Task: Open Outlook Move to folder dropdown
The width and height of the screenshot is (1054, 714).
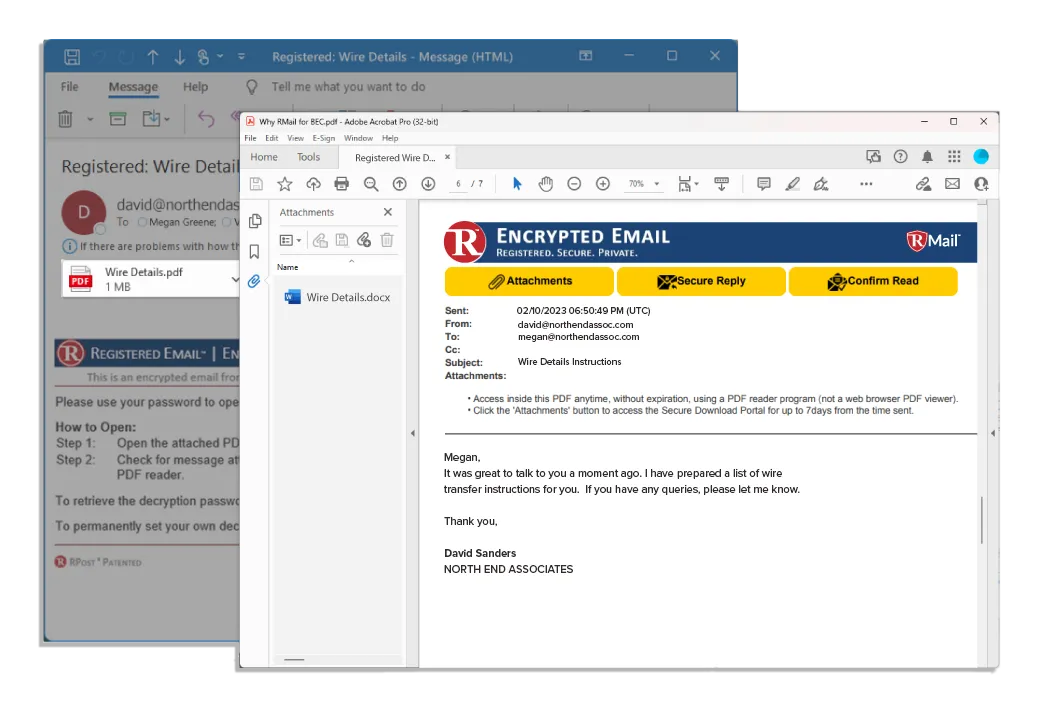Action: (155, 119)
